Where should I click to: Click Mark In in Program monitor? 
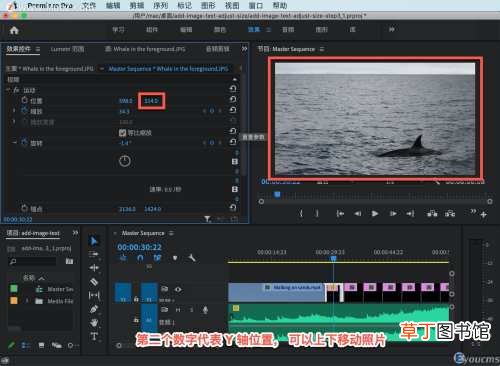[x=301, y=213]
